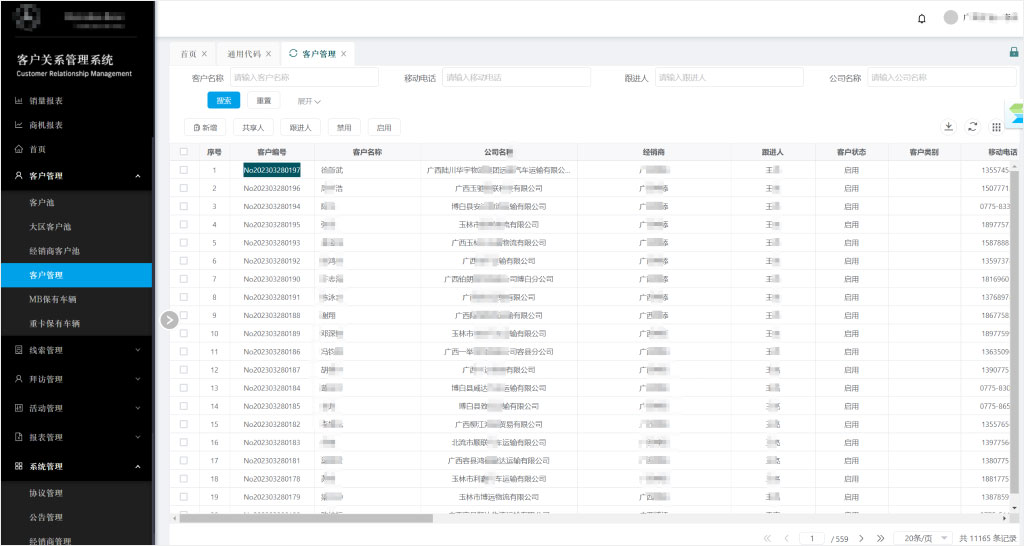1024x546 pixels.
Task: Jump to the first page double arrow
Action: pos(767,538)
